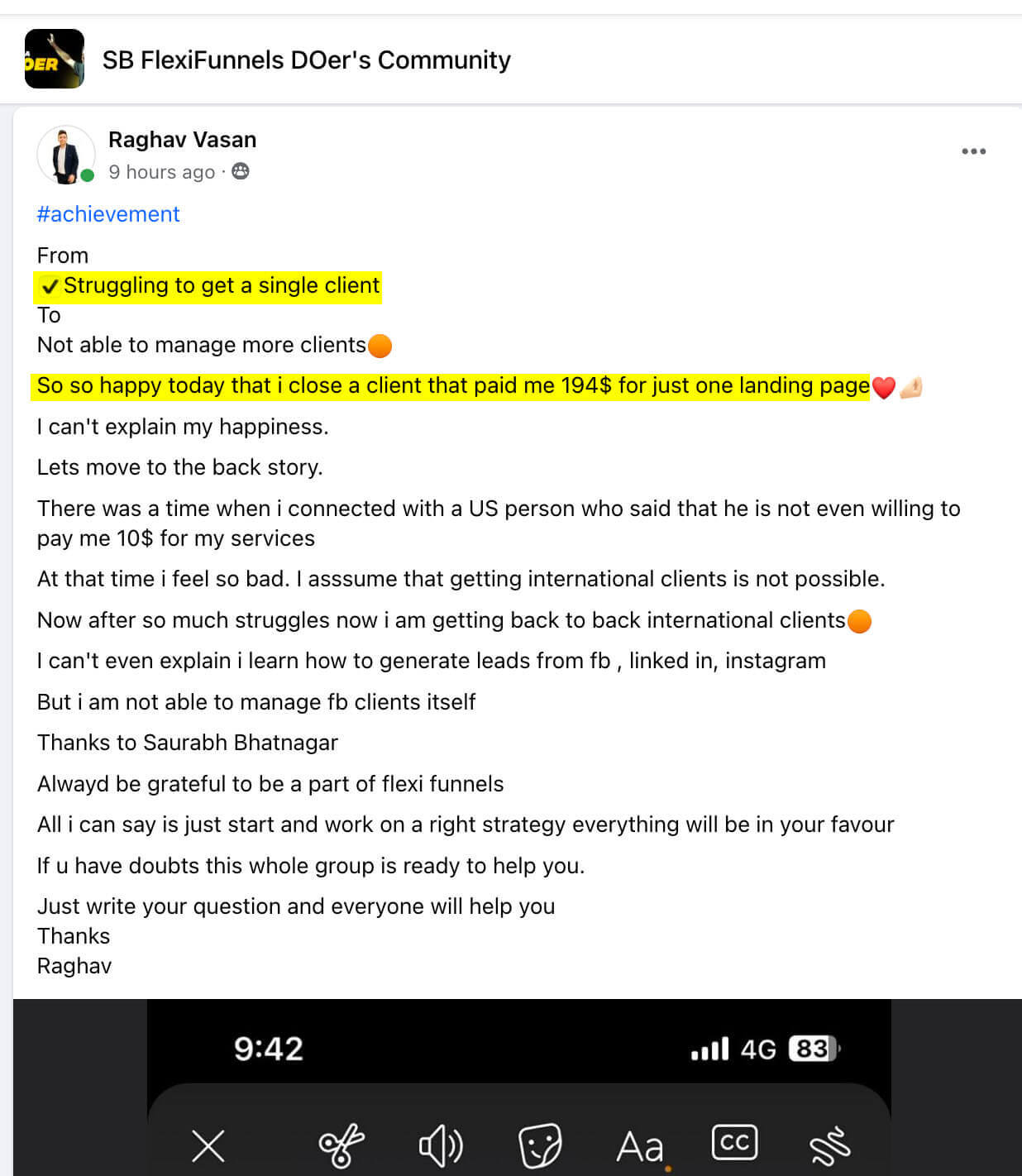Toggle the speaker sound icon
The height and width of the screenshot is (1176, 1022).
click(x=441, y=1146)
